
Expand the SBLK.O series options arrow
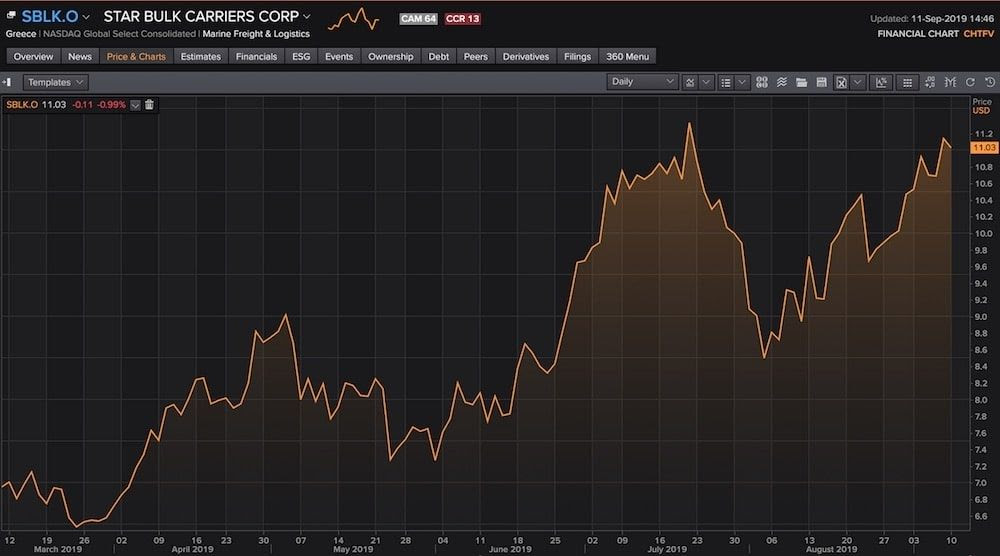(135, 105)
